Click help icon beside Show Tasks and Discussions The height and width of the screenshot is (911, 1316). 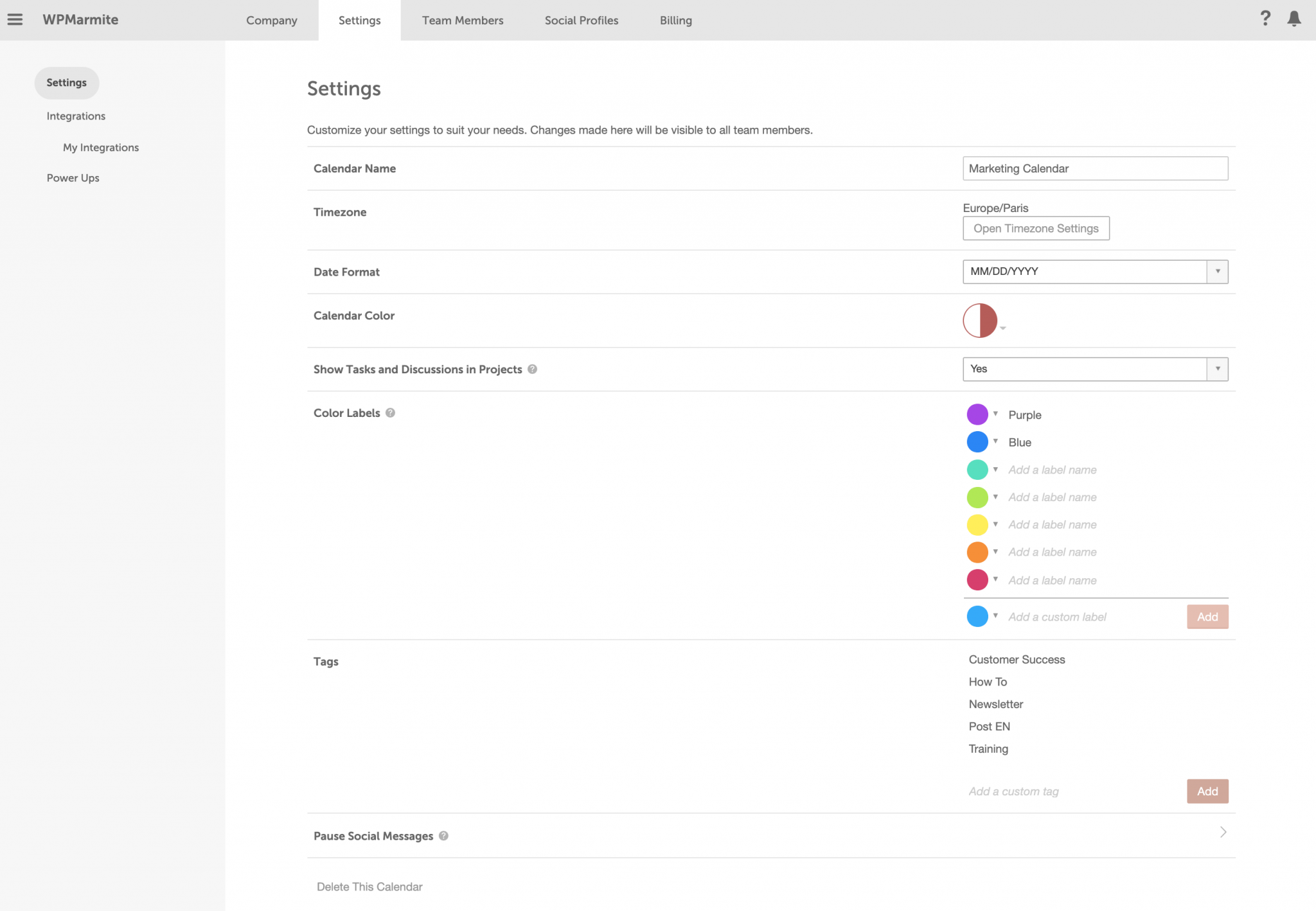coord(532,369)
